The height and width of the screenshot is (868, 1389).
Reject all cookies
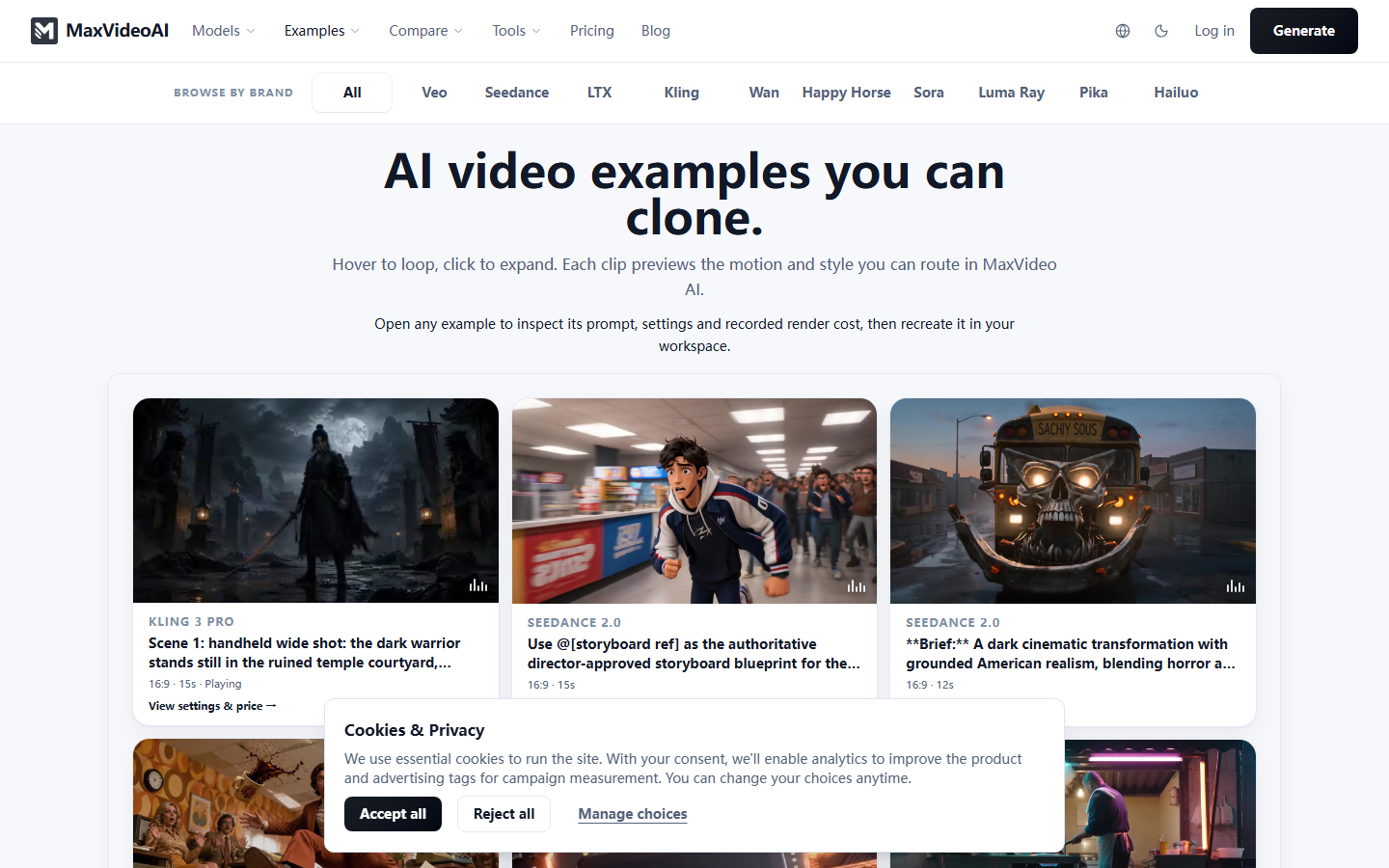[504, 814]
